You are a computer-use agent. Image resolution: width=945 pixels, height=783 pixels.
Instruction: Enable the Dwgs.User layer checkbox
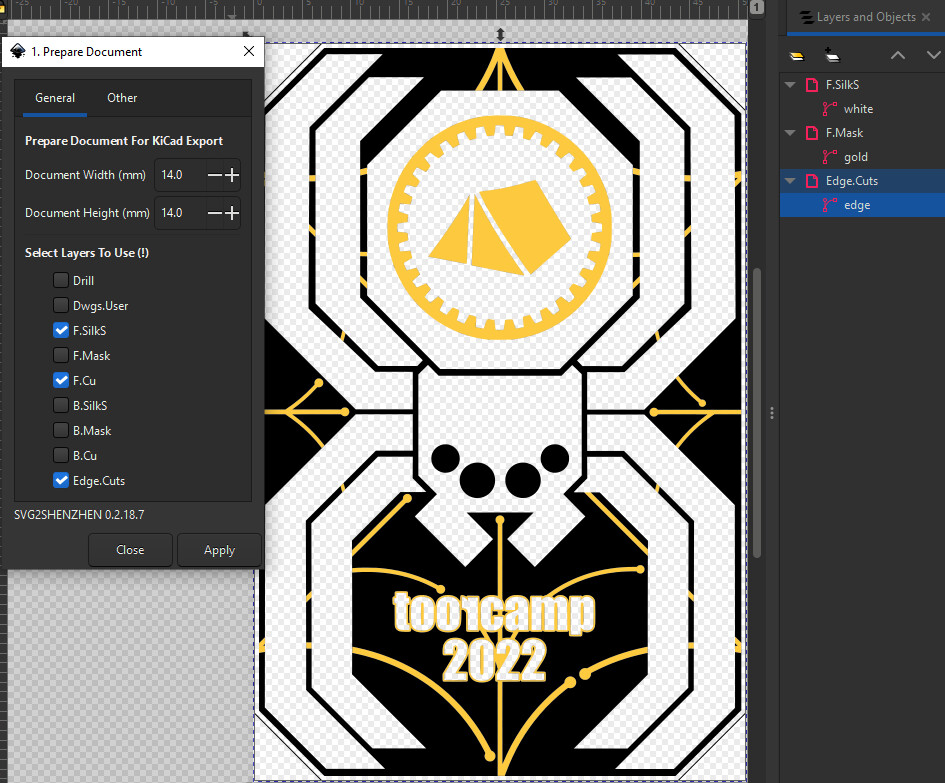(61, 306)
